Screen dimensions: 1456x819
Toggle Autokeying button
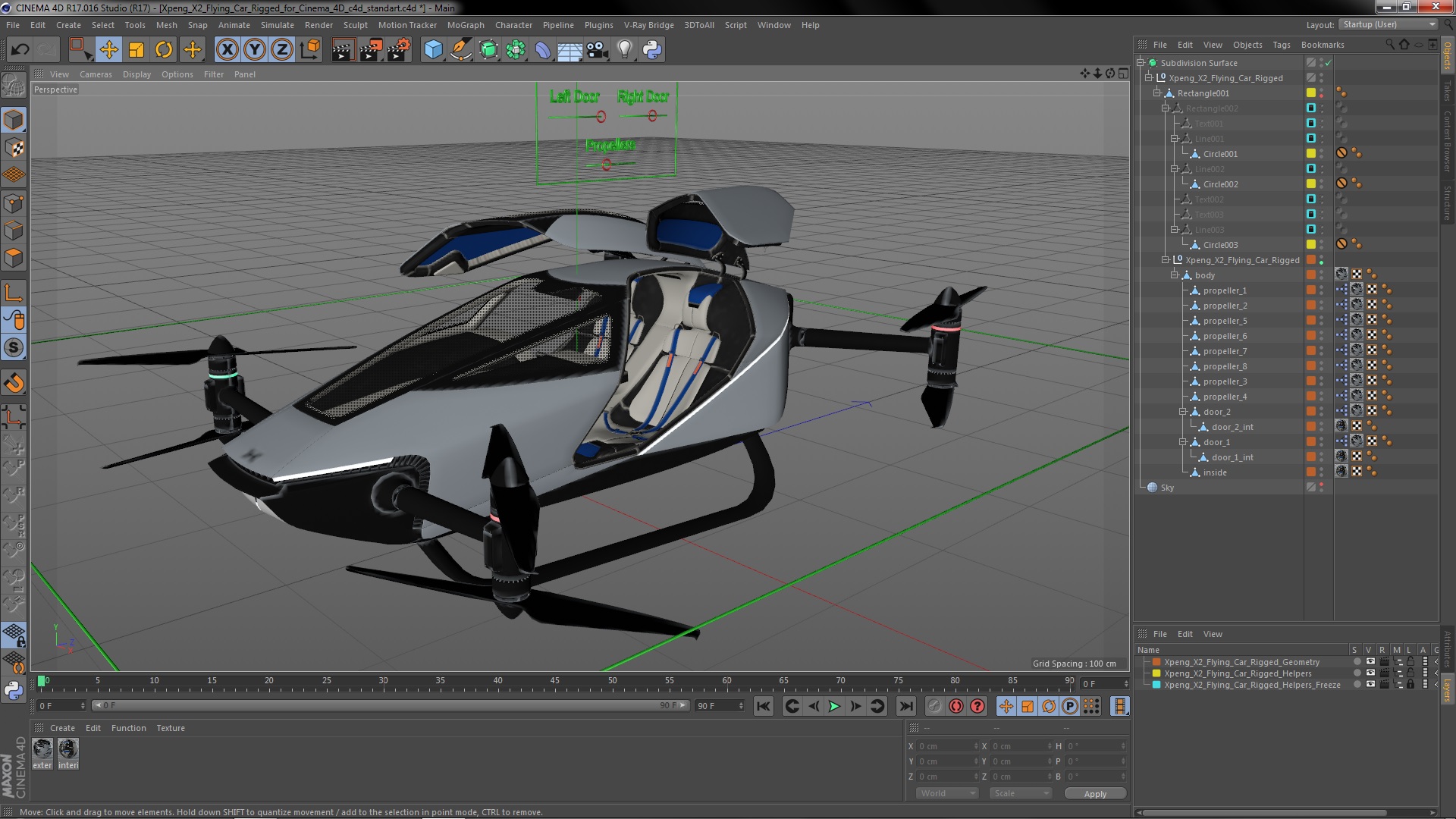(956, 706)
